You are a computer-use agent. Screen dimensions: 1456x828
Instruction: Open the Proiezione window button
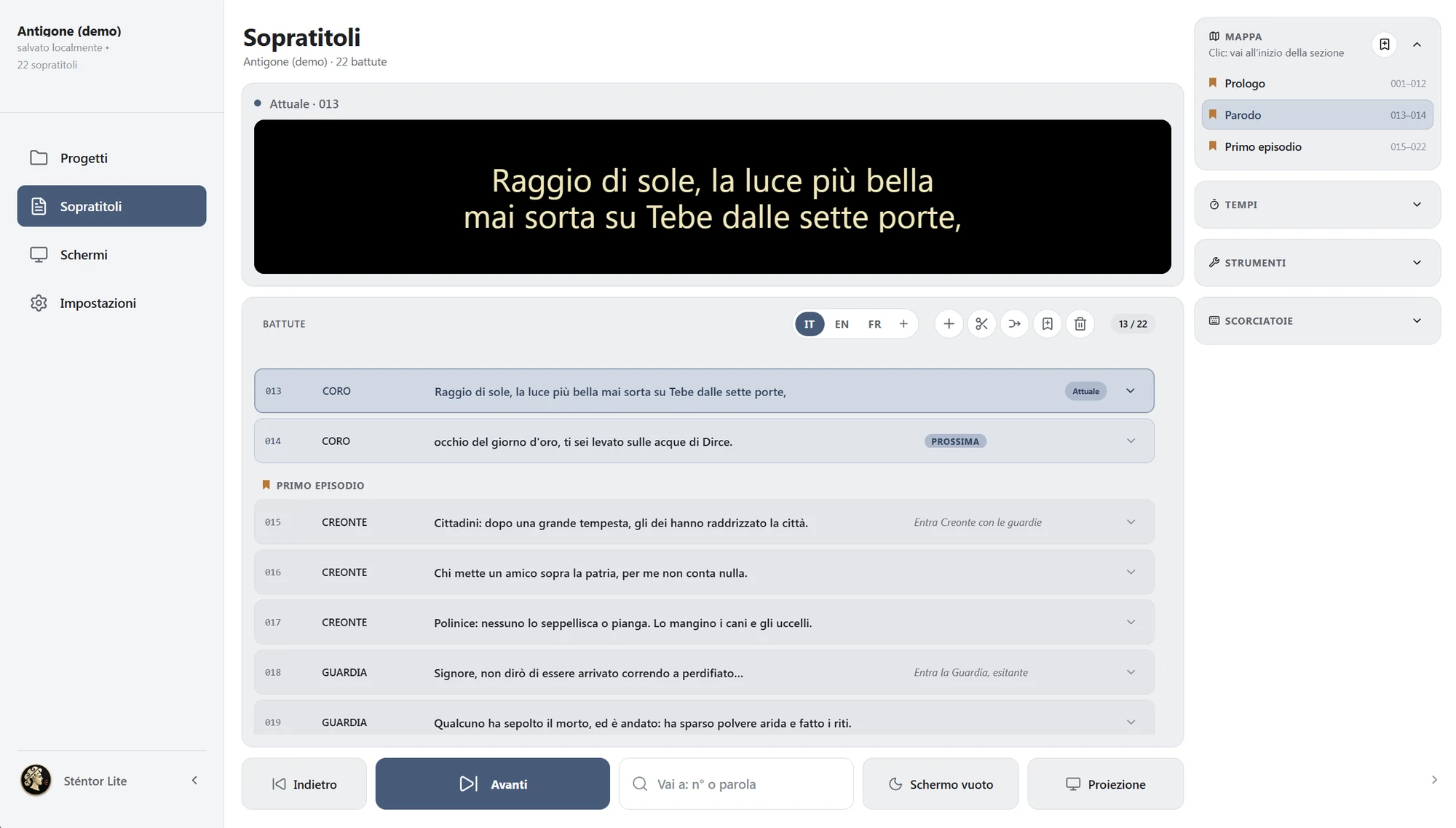1105,784
